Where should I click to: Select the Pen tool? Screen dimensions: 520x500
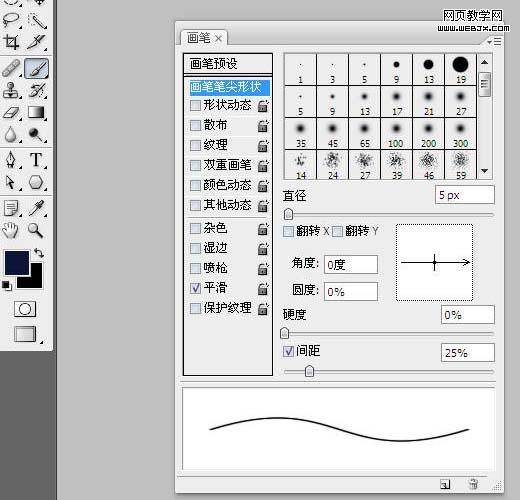click(x=11, y=160)
